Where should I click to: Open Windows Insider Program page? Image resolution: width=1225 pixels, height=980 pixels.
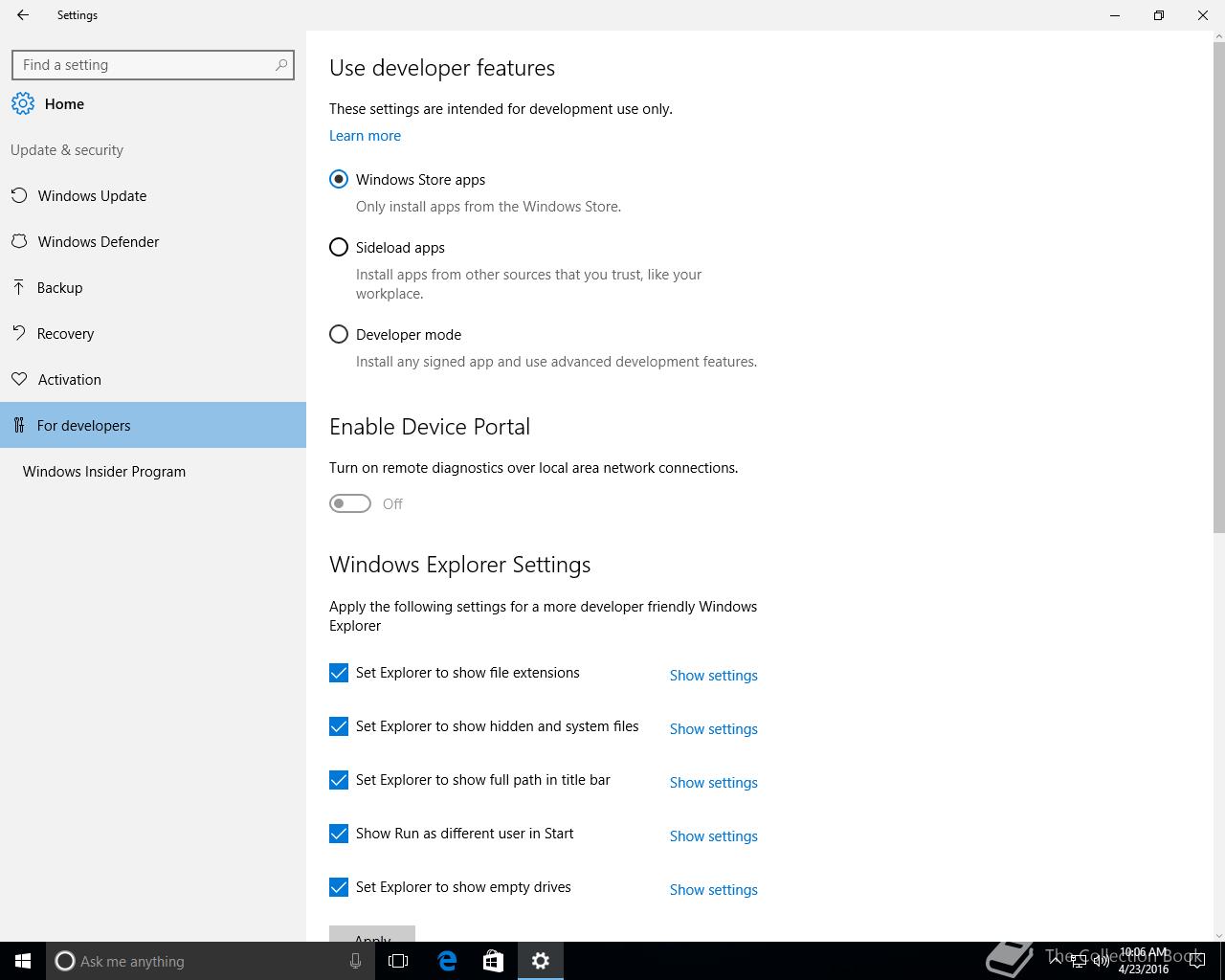pos(153,472)
